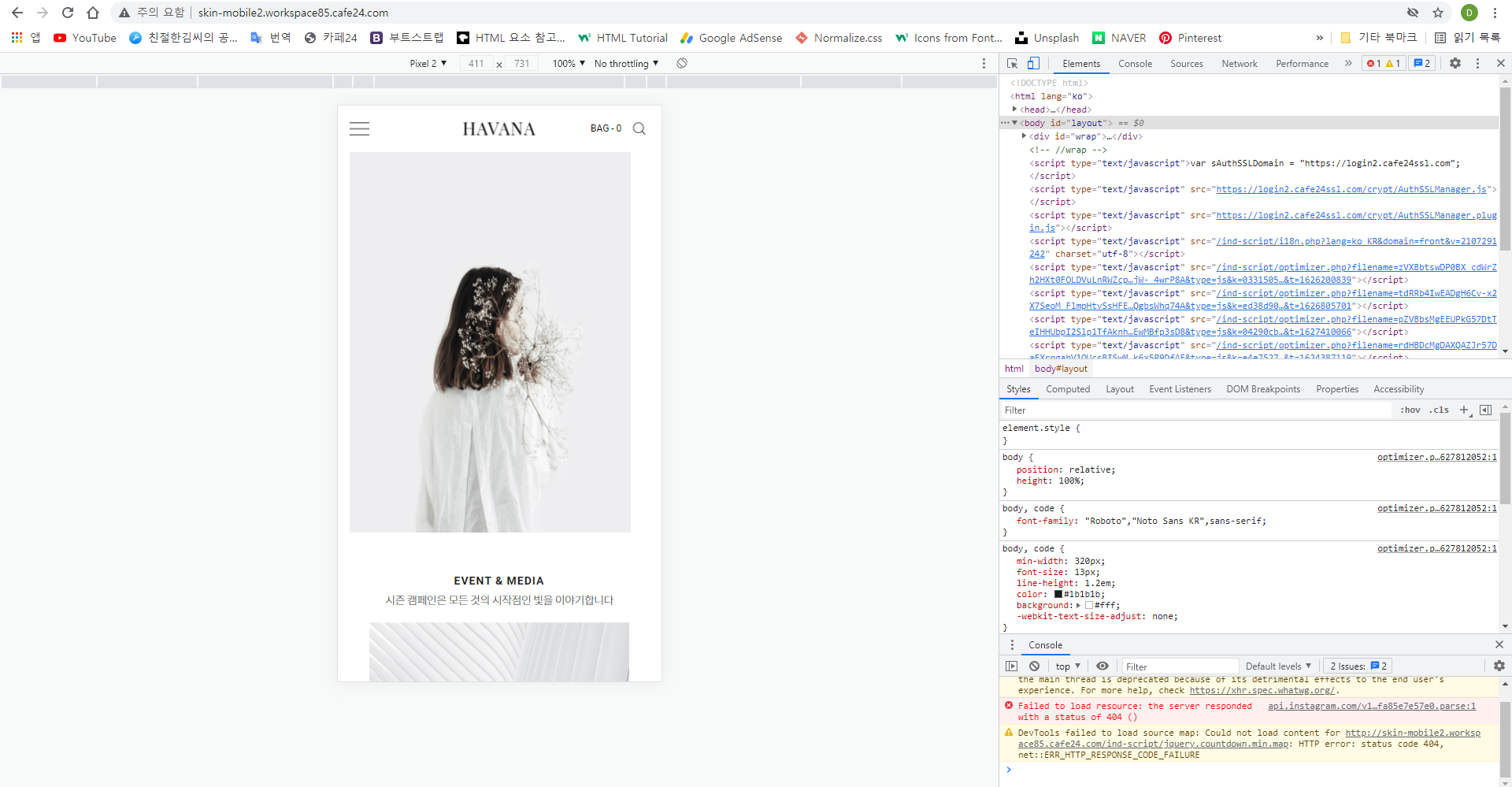The width and height of the screenshot is (1512, 787).
Task: Toggle the :hov element state button
Action: (x=1410, y=410)
